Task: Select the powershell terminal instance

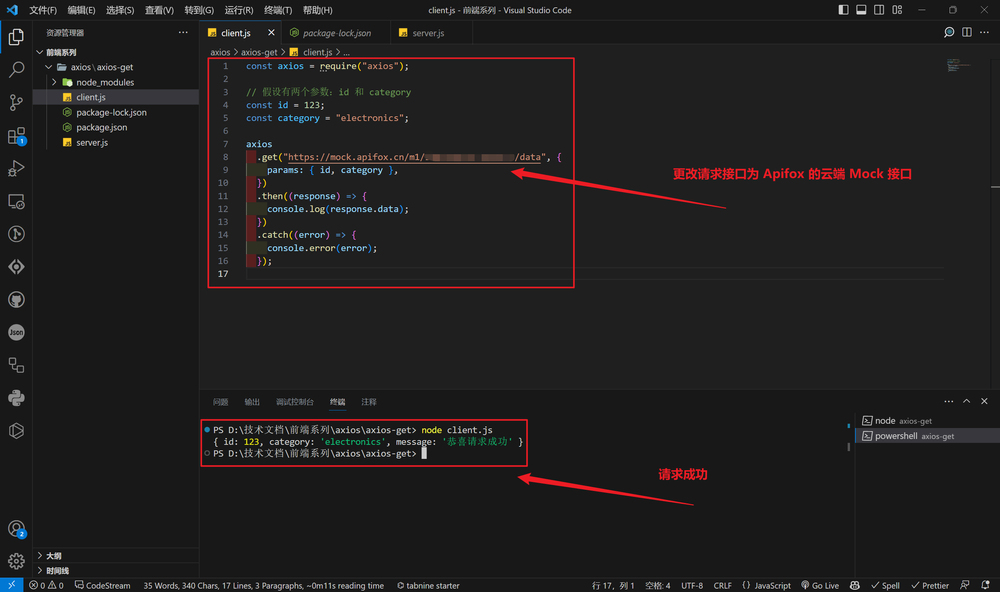Action: point(927,436)
